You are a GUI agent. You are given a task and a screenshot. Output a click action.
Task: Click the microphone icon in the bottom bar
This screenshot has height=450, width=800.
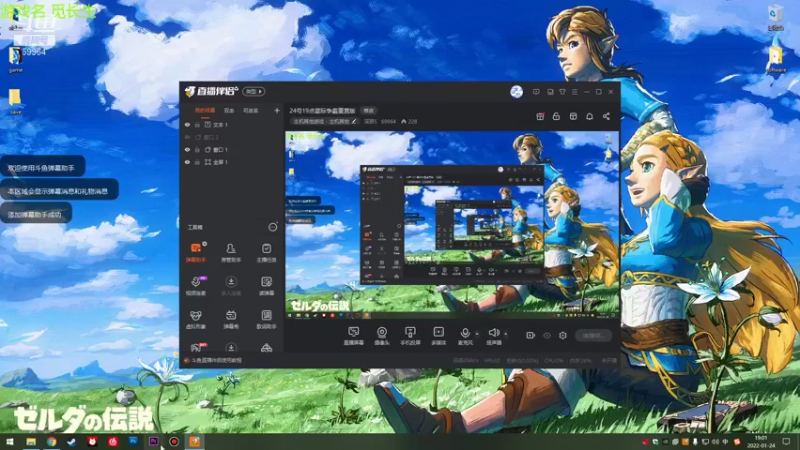pyautogui.click(x=465, y=333)
